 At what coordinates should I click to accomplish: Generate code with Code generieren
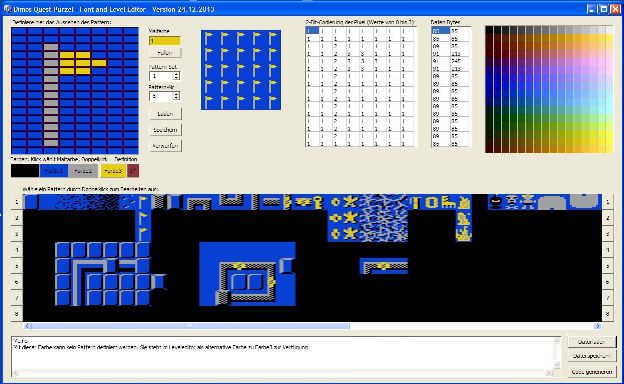[x=592, y=372]
